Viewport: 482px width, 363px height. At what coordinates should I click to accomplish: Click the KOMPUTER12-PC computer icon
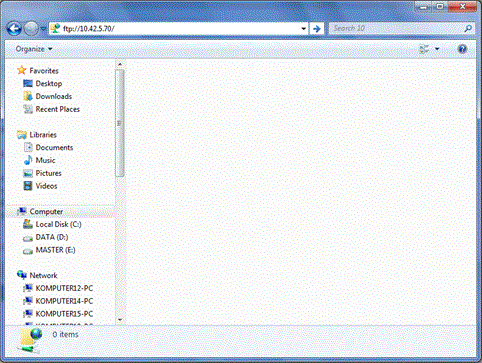(x=28, y=288)
